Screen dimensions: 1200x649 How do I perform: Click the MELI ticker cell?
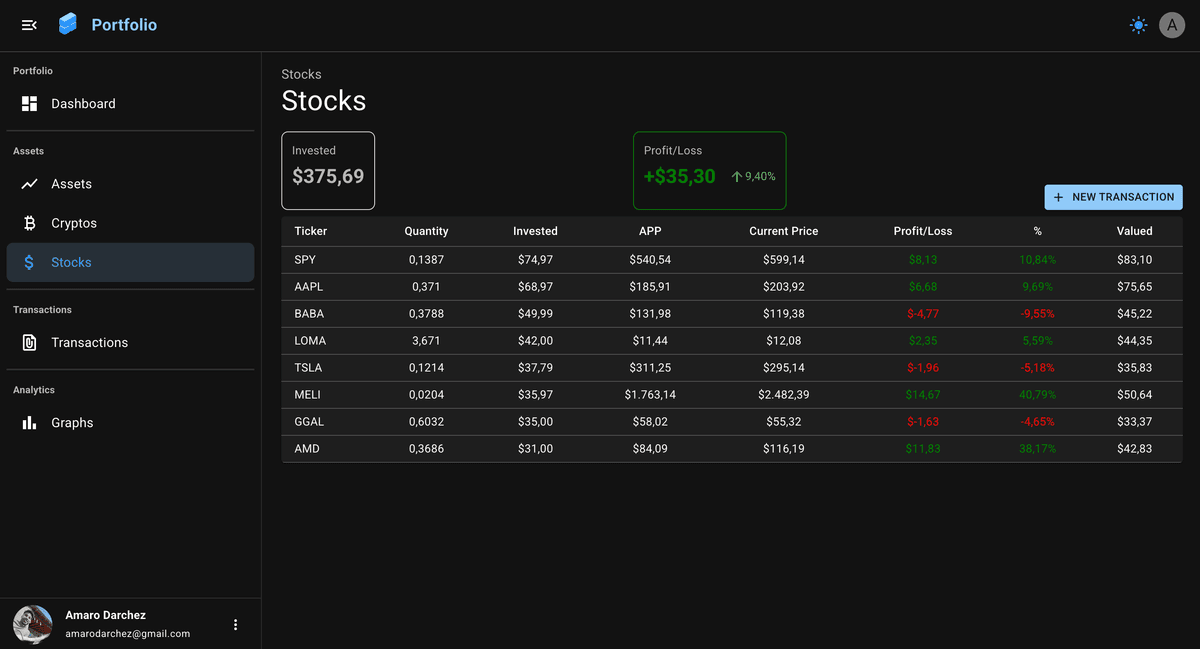(x=307, y=395)
